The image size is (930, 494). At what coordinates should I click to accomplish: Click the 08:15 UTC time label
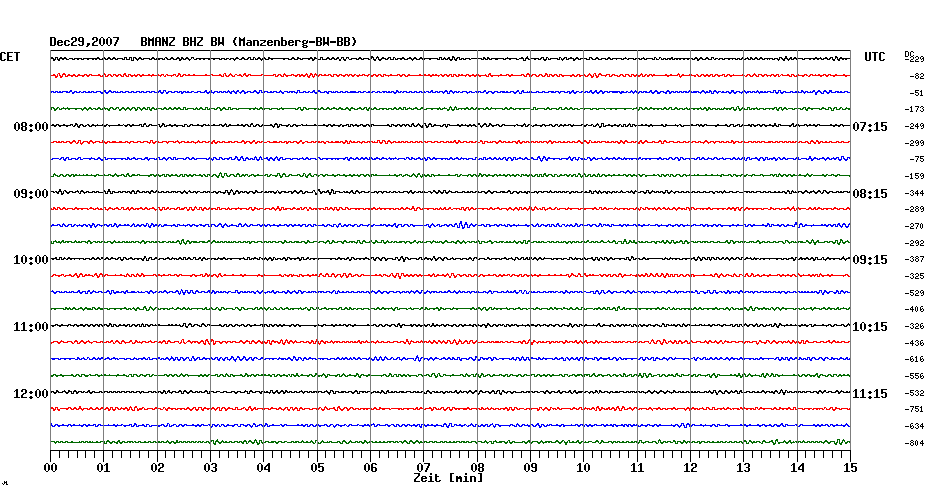[x=870, y=194]
